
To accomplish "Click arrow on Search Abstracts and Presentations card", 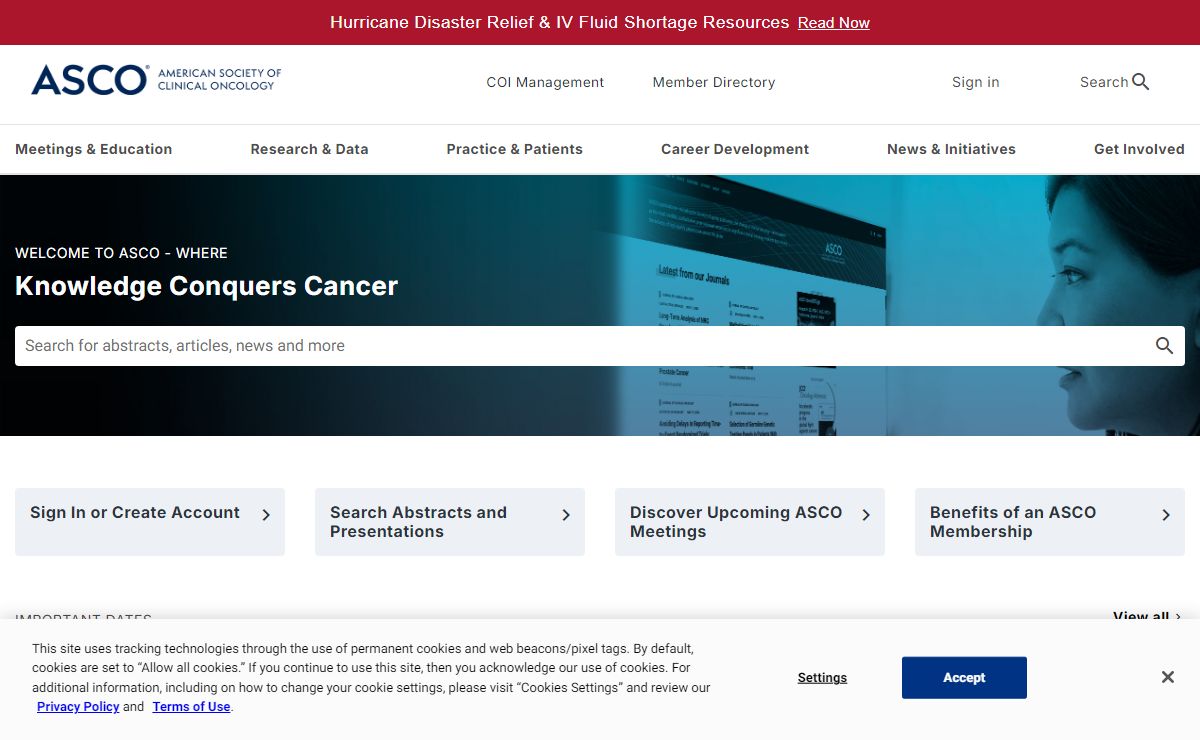I will click(566, 515).
